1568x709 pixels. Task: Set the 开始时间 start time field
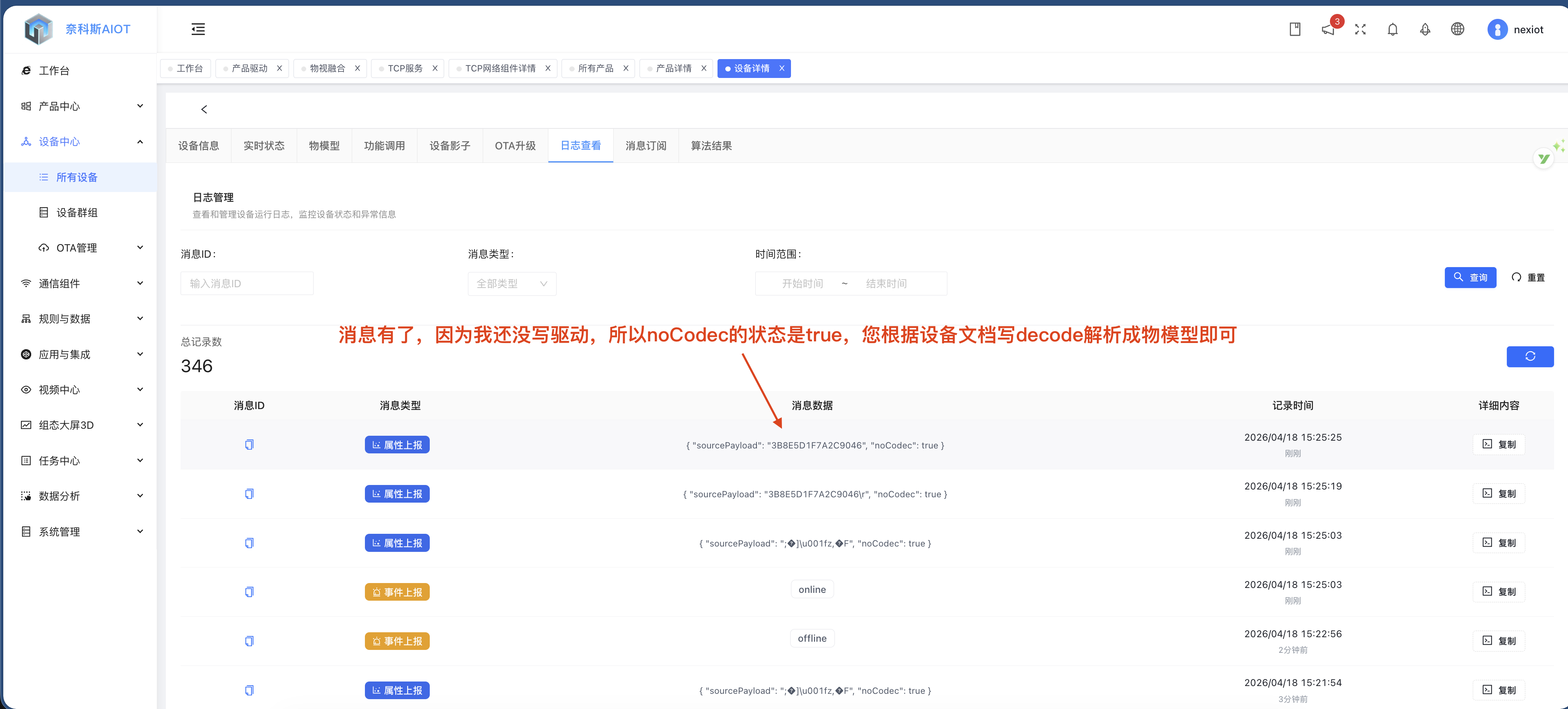(802, 284)
